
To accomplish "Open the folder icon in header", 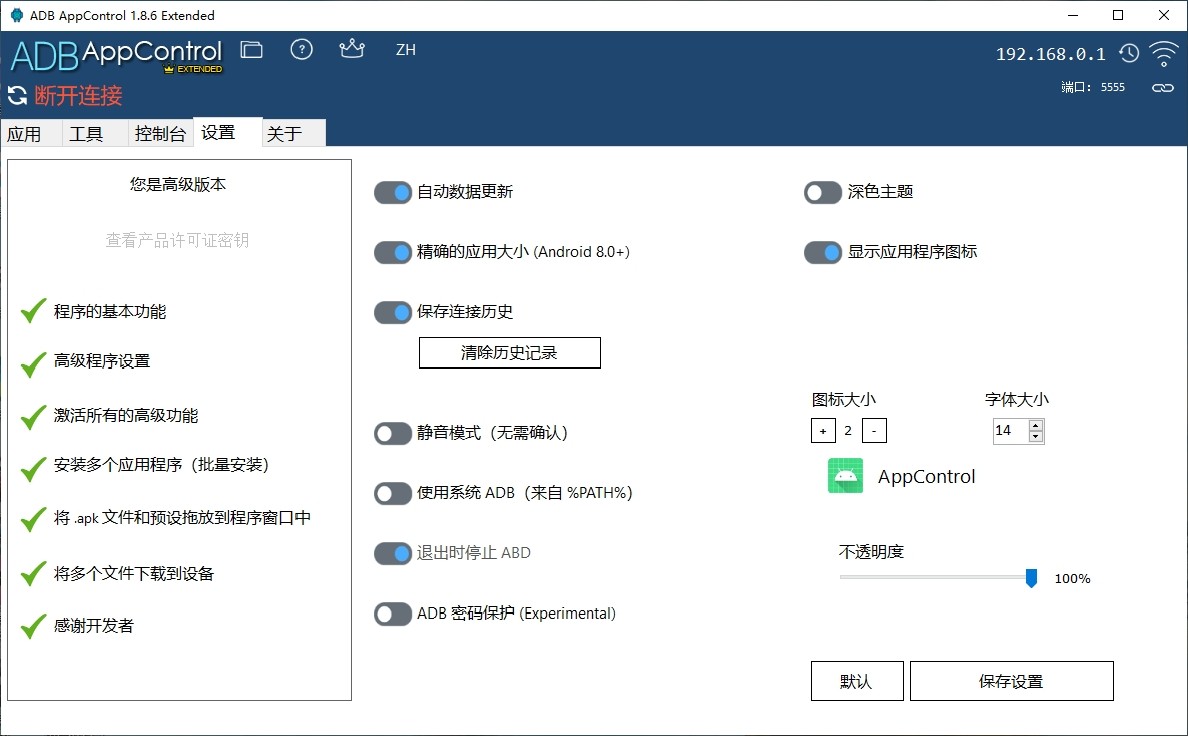I will pos(252,50).
